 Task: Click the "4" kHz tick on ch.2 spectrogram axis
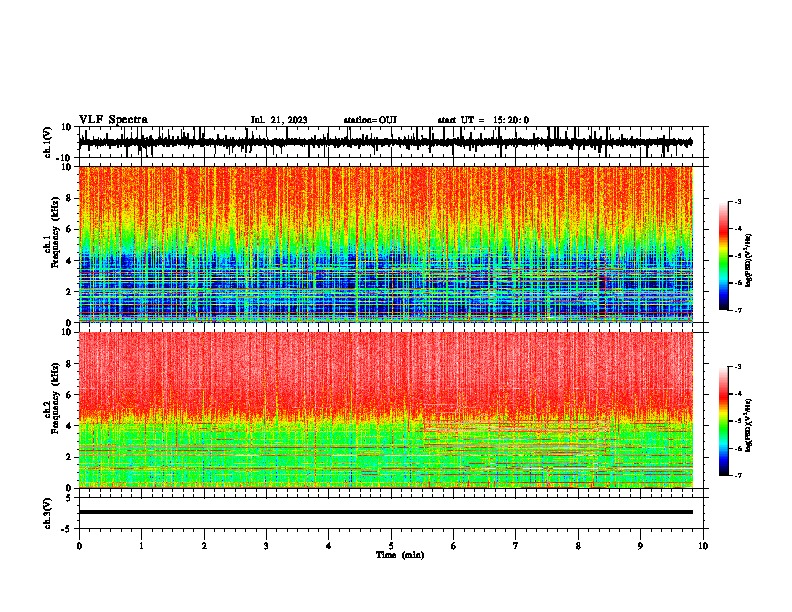pos(69,426)
